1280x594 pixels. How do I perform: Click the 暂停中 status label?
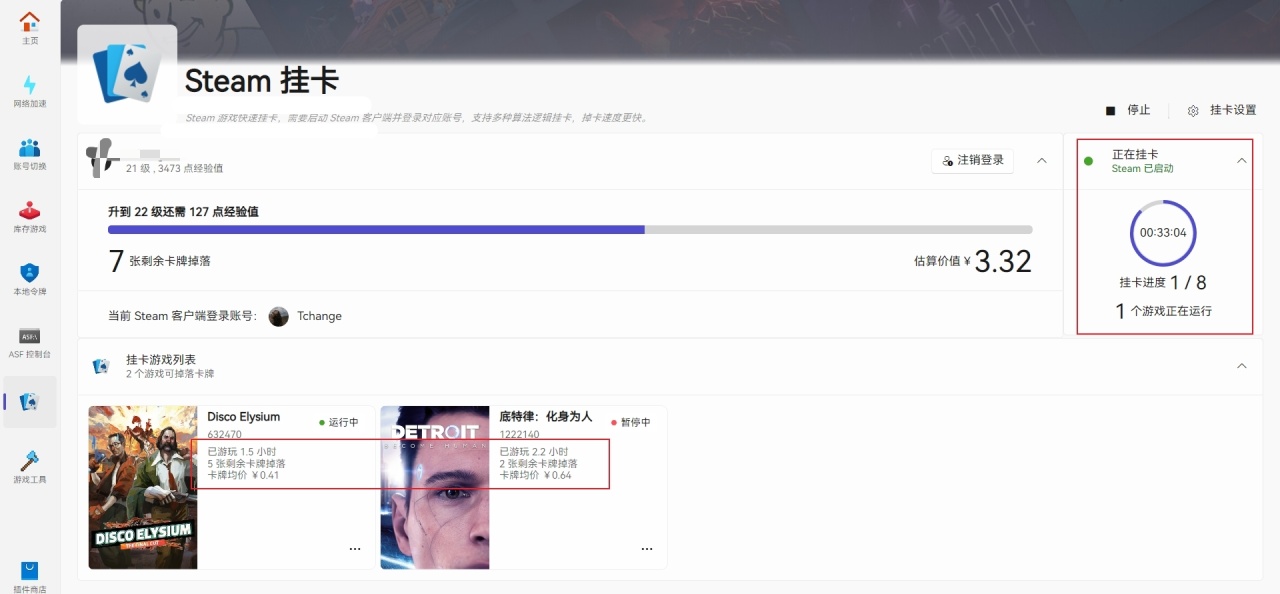coord(631,423)
